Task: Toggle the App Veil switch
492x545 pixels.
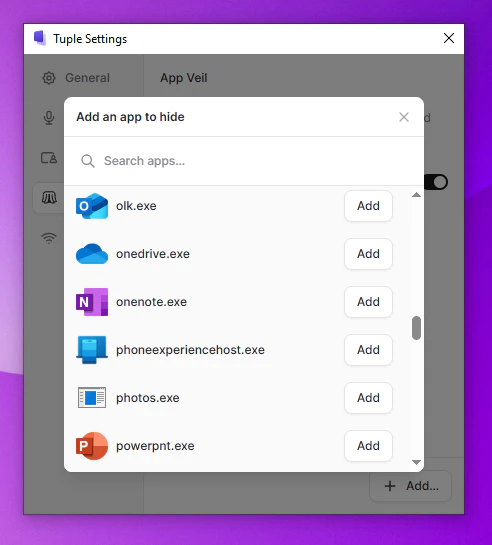Action: tap(436, 182)
